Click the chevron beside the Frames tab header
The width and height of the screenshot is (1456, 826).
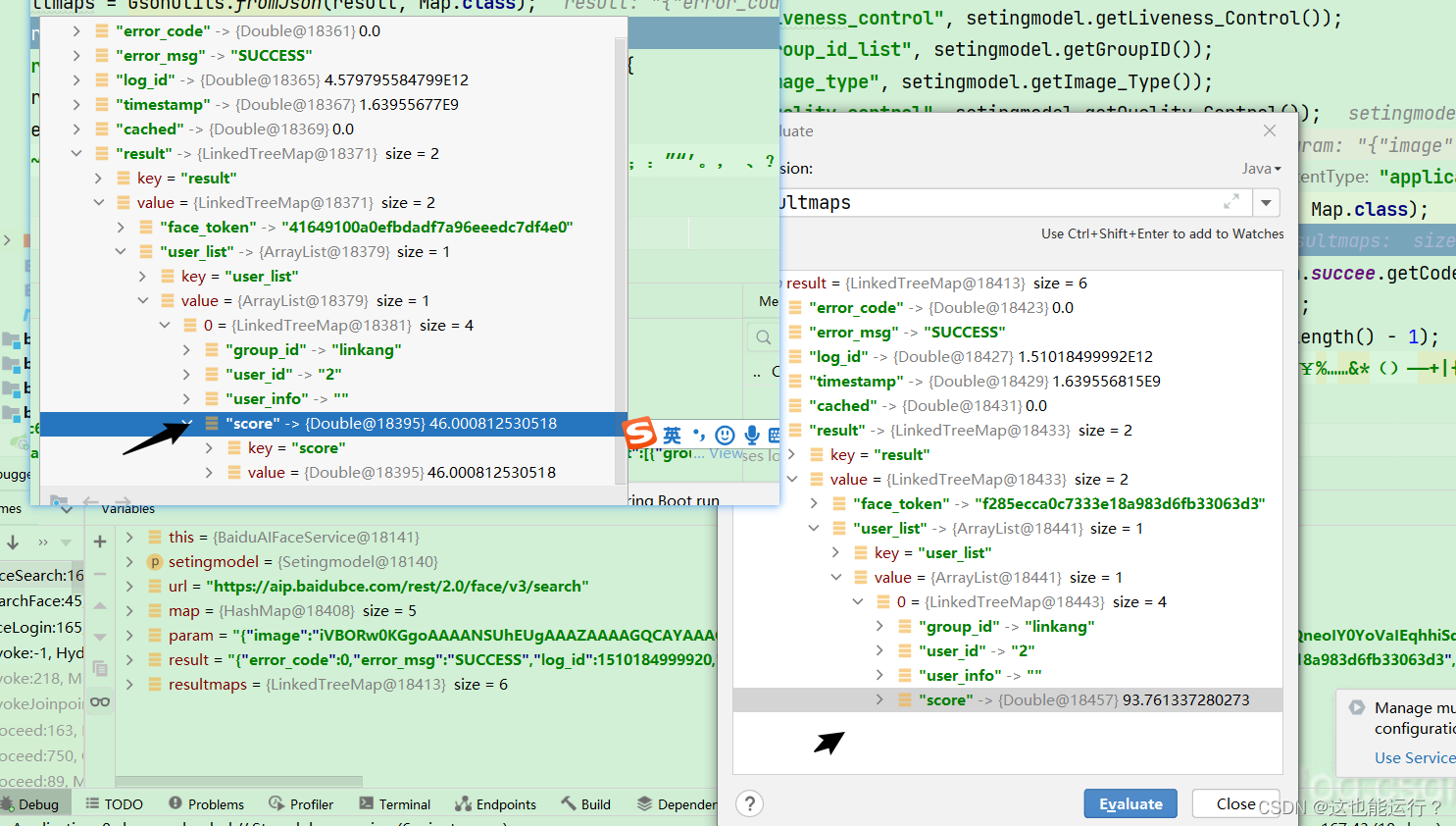[x=66, y=509]
